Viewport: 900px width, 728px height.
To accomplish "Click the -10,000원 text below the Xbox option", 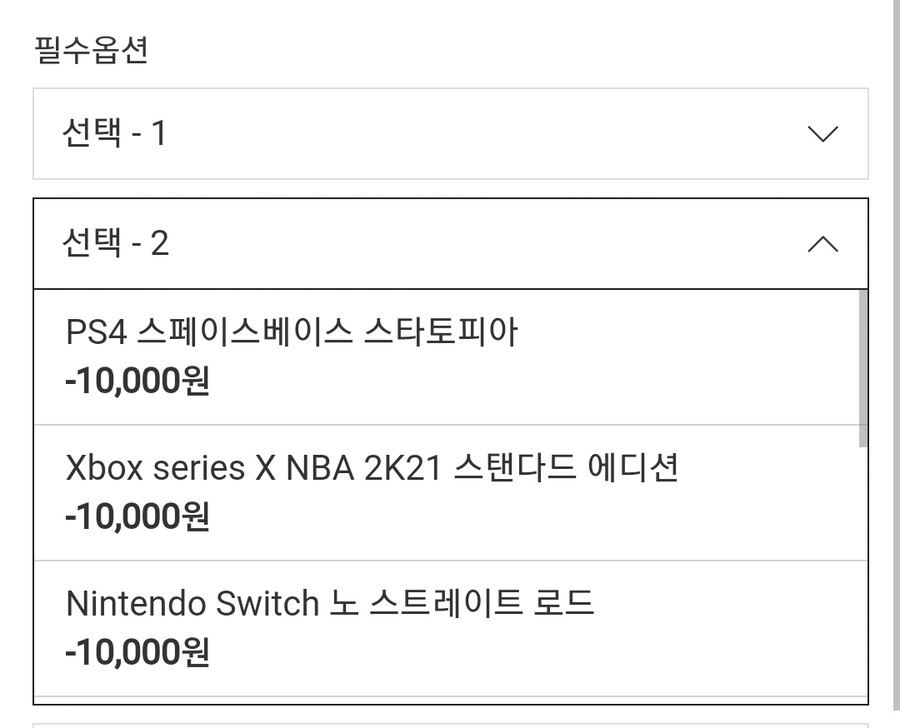I will click(x=138, y=518).
